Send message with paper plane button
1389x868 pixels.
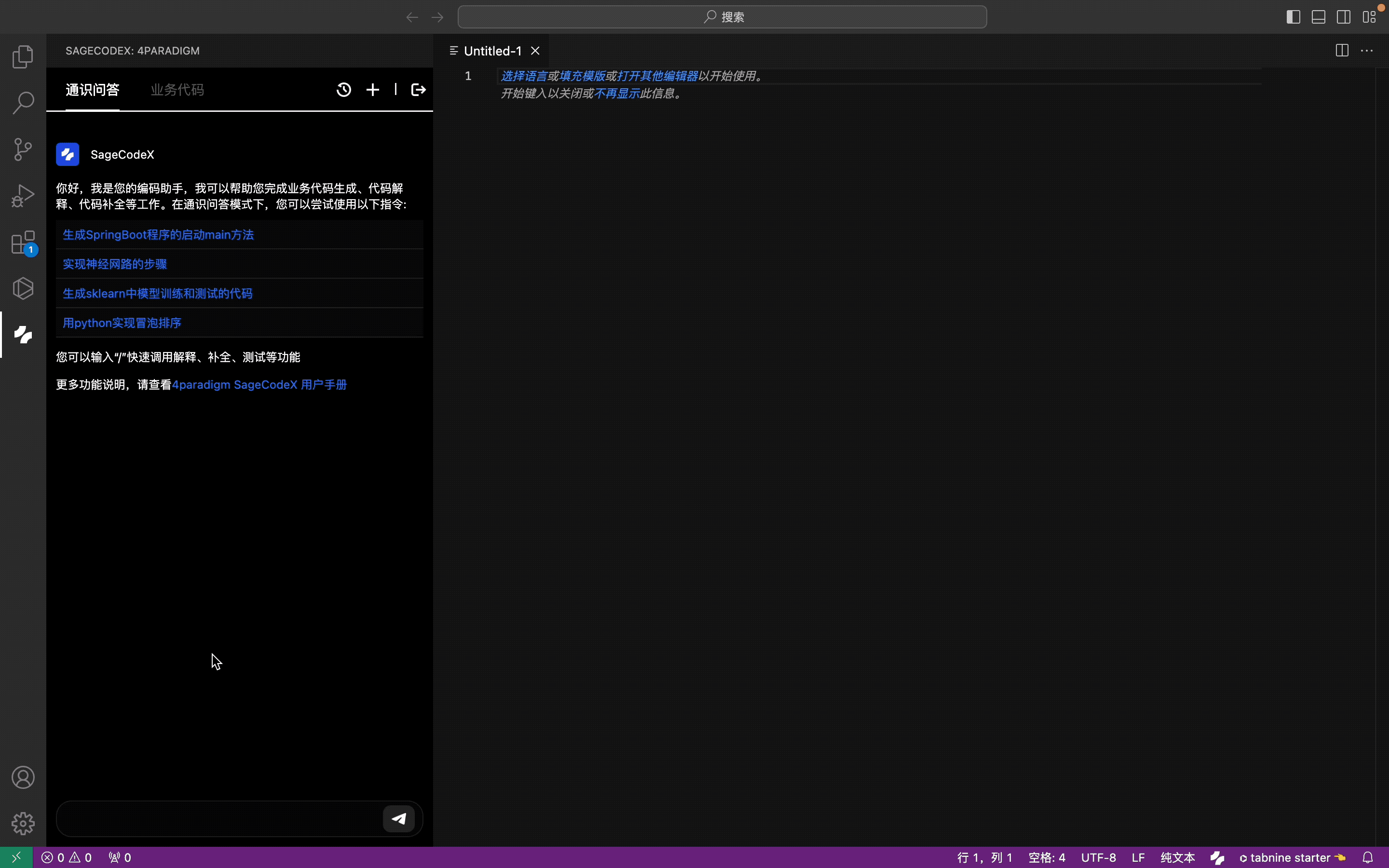[x=398, y=819]
